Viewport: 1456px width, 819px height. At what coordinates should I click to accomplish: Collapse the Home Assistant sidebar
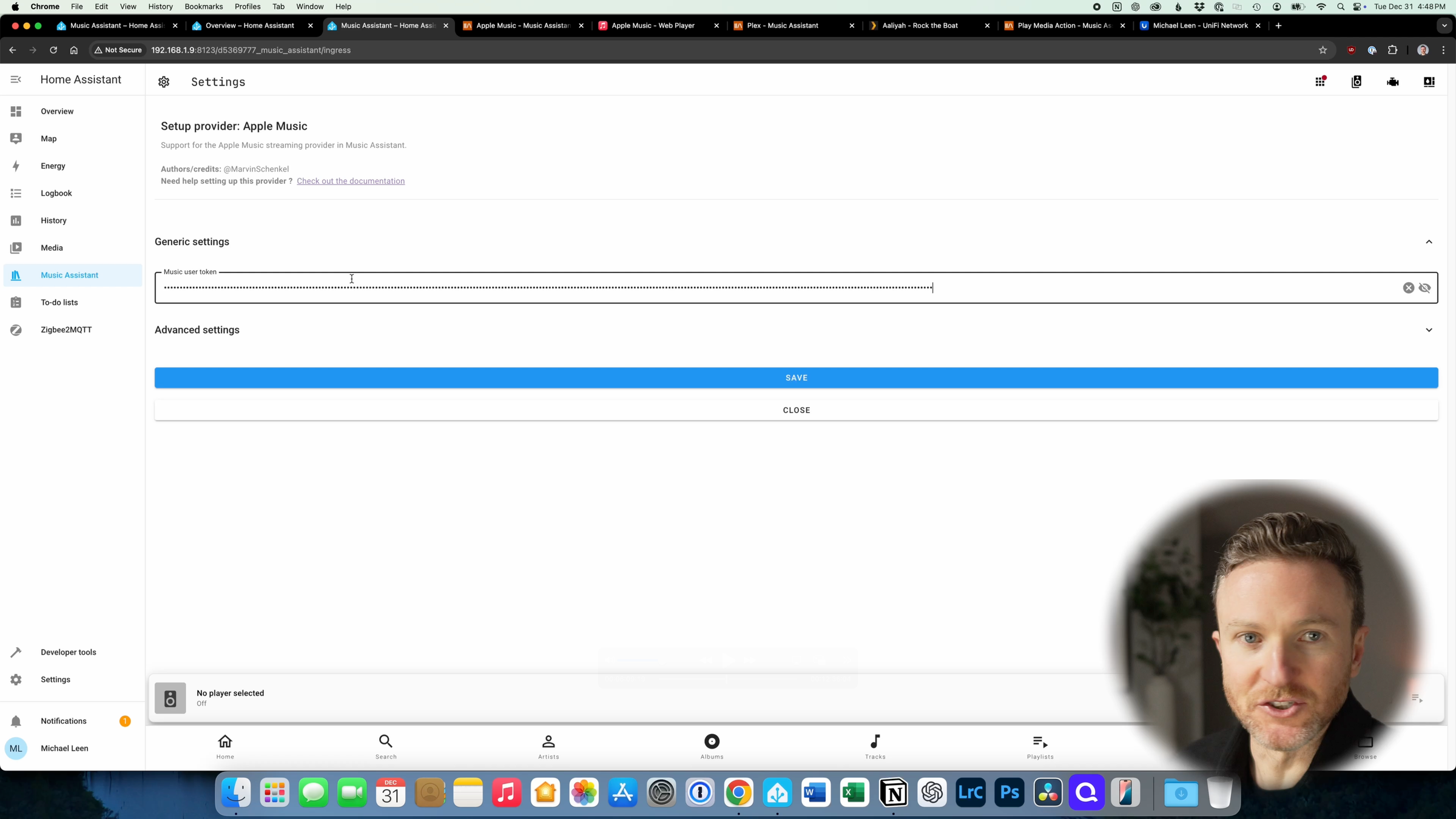pos(16,79)
